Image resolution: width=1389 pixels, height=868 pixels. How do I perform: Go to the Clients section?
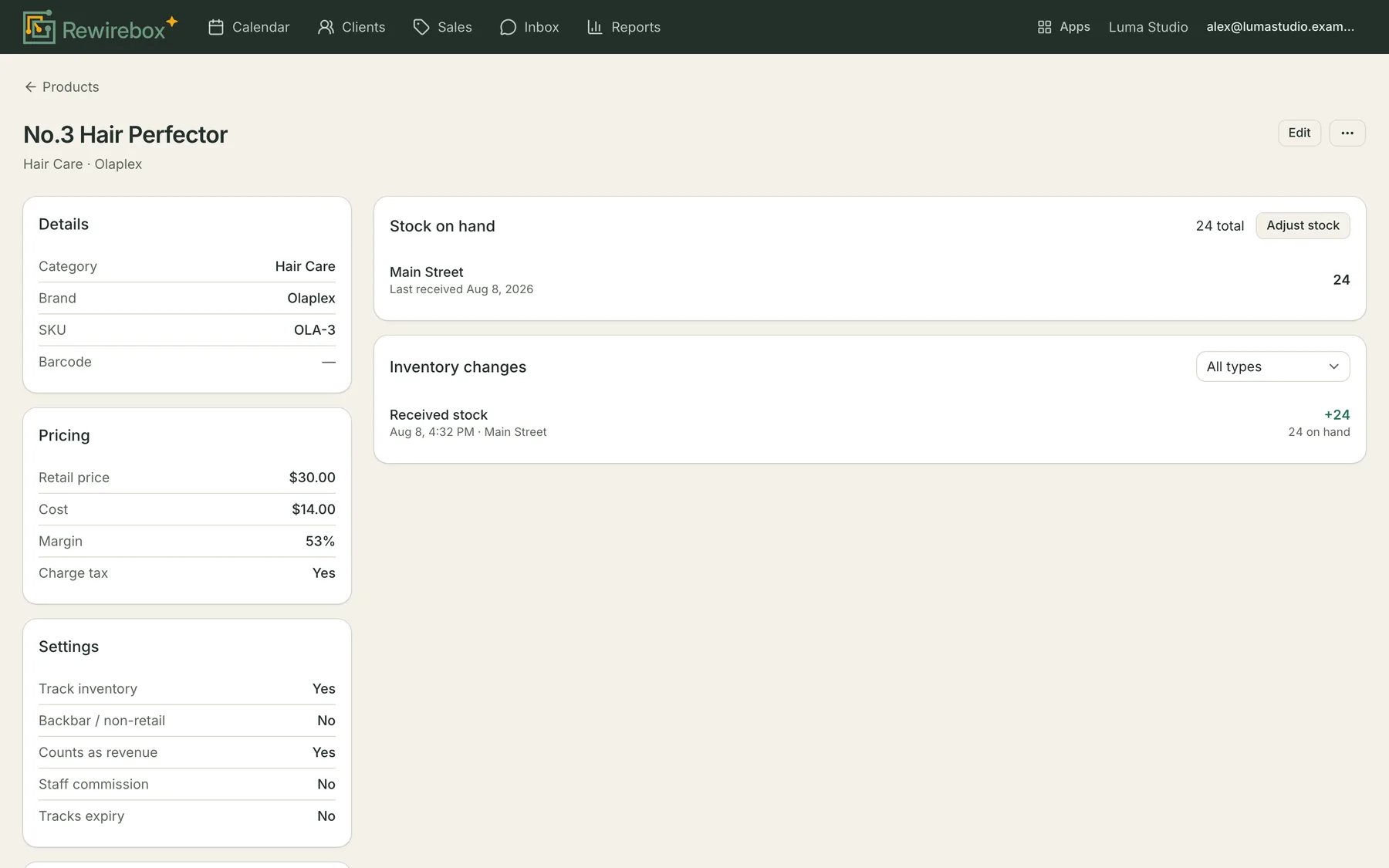352,27
